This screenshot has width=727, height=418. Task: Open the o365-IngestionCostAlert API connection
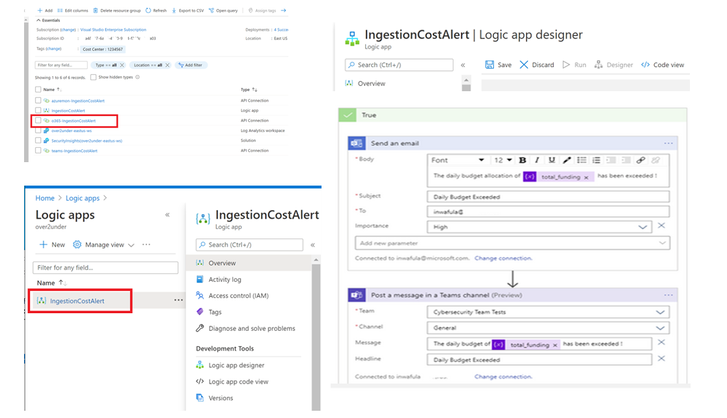(73, 120)
